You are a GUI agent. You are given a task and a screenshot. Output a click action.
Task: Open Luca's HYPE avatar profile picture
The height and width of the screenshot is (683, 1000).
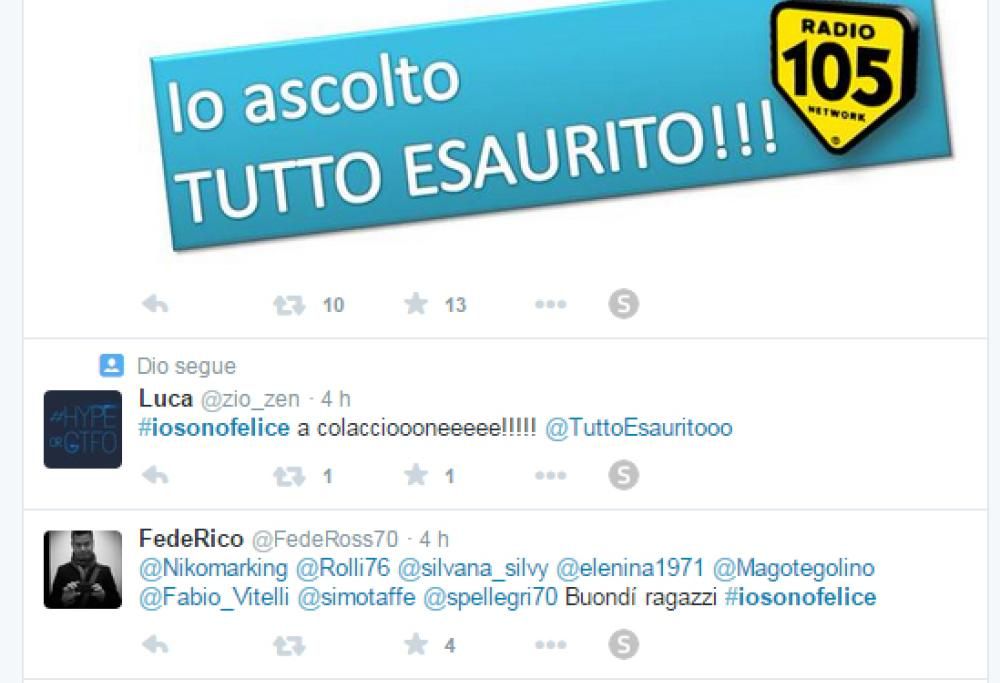point(82,429)
